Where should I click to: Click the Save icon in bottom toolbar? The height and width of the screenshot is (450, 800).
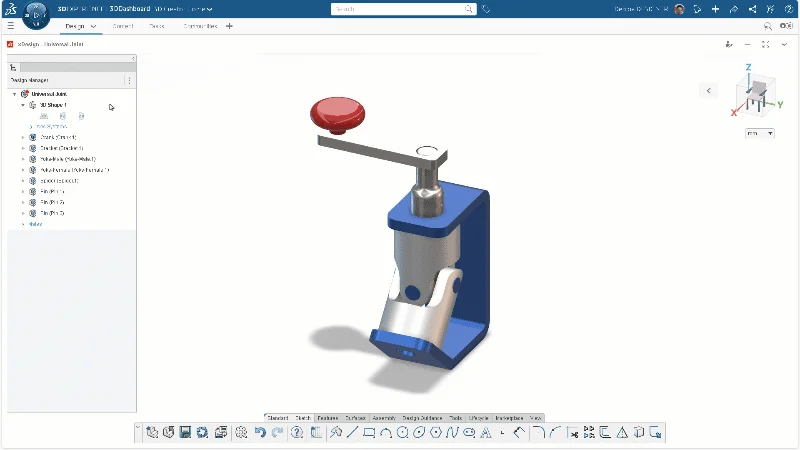(x=185, y=432)
